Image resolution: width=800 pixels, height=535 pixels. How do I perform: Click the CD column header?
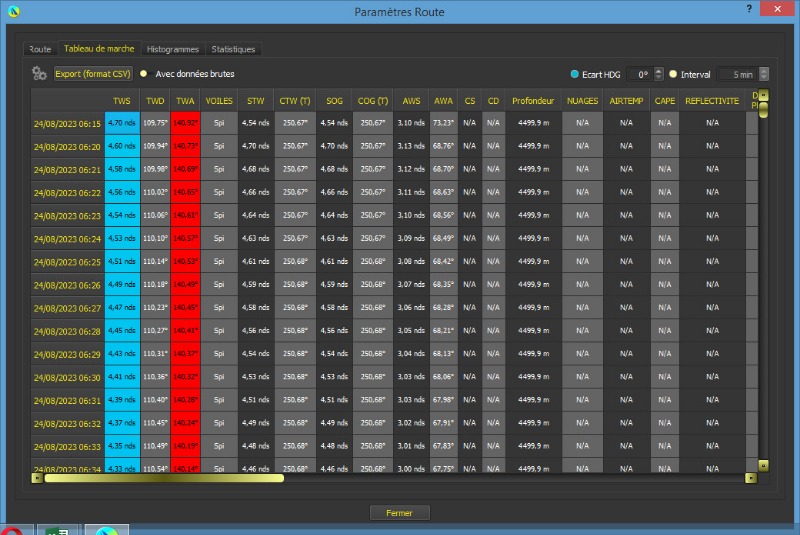[x=493, y=100]
